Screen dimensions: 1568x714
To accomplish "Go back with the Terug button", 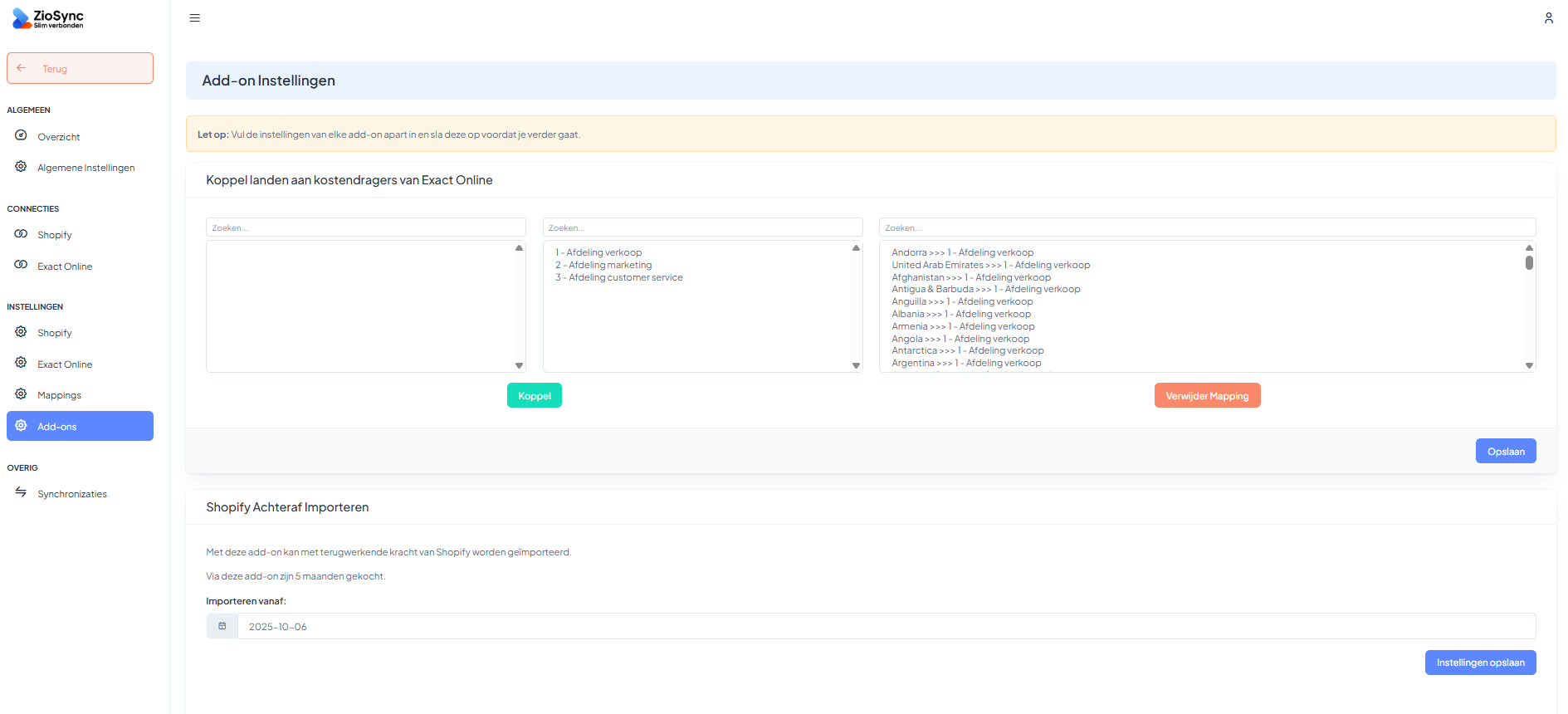I will (80, 68).
